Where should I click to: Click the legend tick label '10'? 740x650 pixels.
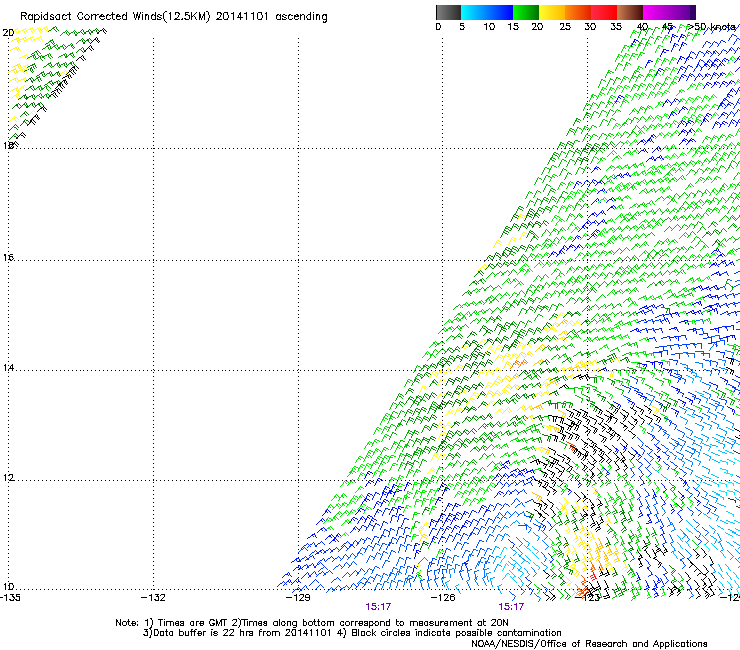(x=489, y=27)
